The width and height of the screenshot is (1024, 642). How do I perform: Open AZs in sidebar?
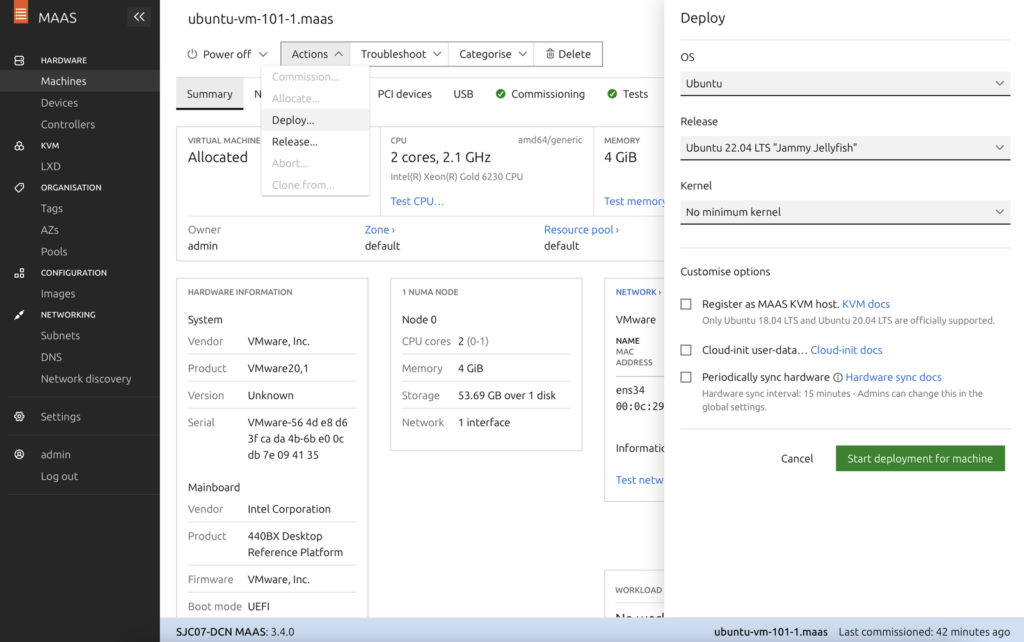50,230
